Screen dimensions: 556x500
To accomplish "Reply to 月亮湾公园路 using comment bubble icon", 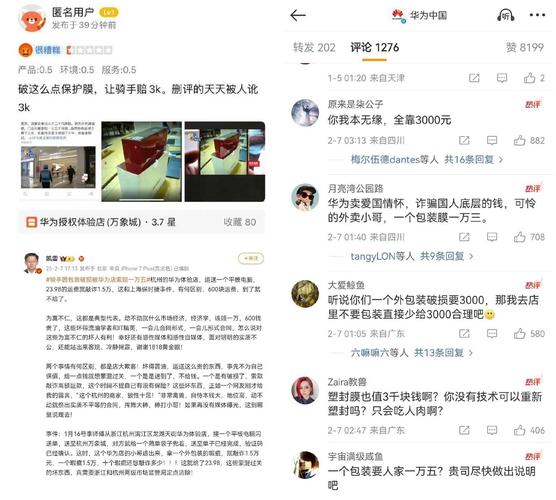I will point(492,237).
